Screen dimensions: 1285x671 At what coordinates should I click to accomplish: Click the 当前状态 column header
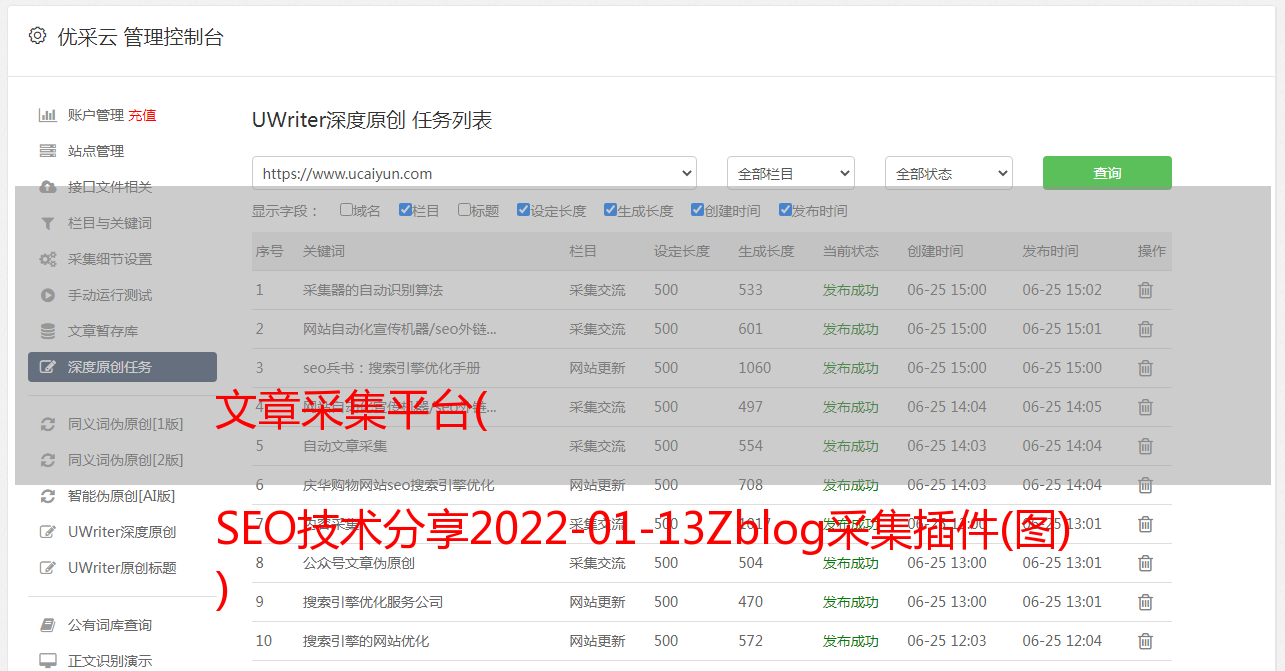[x=851, y=251]
